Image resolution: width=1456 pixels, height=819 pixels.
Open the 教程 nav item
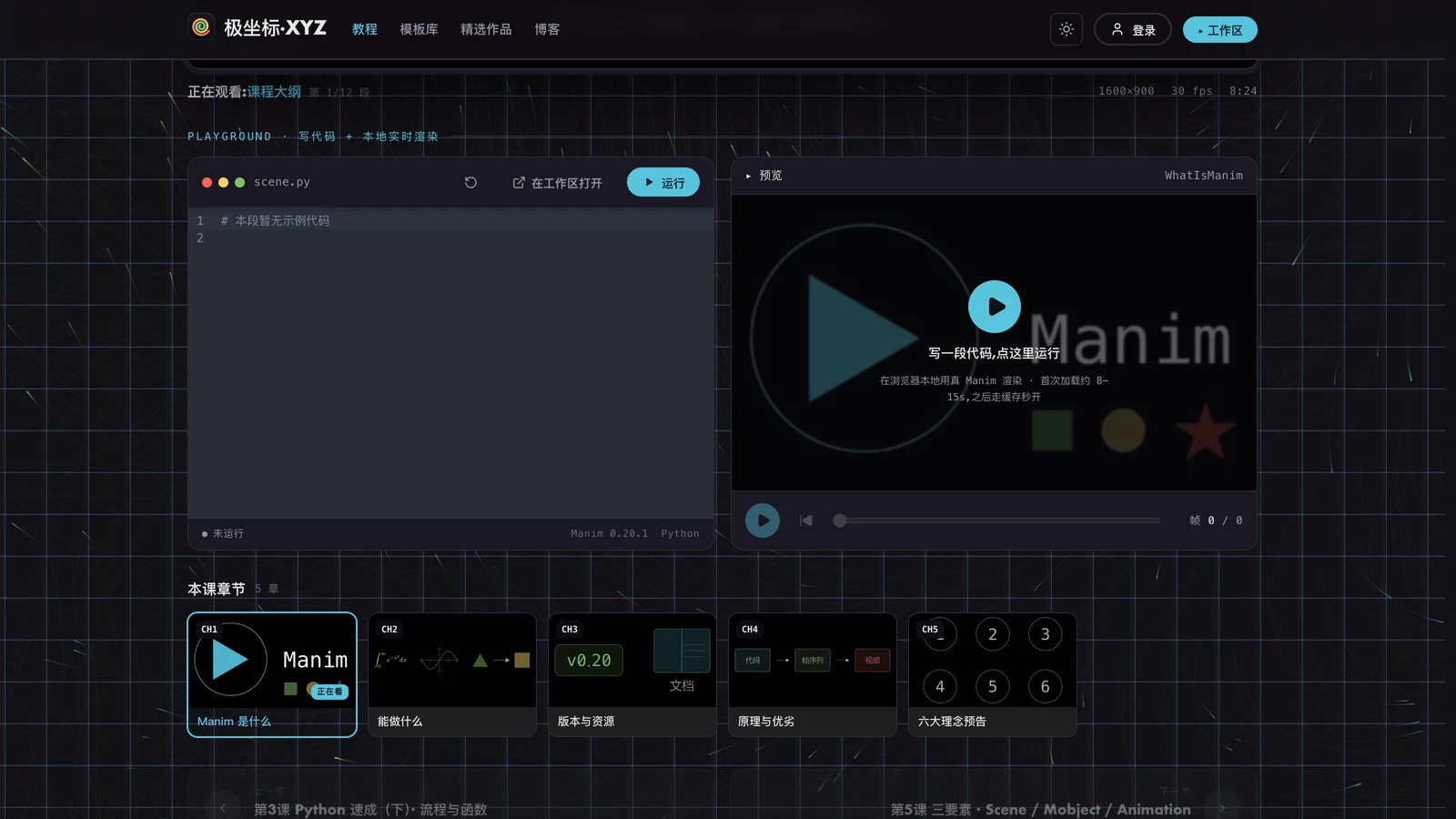365,29
